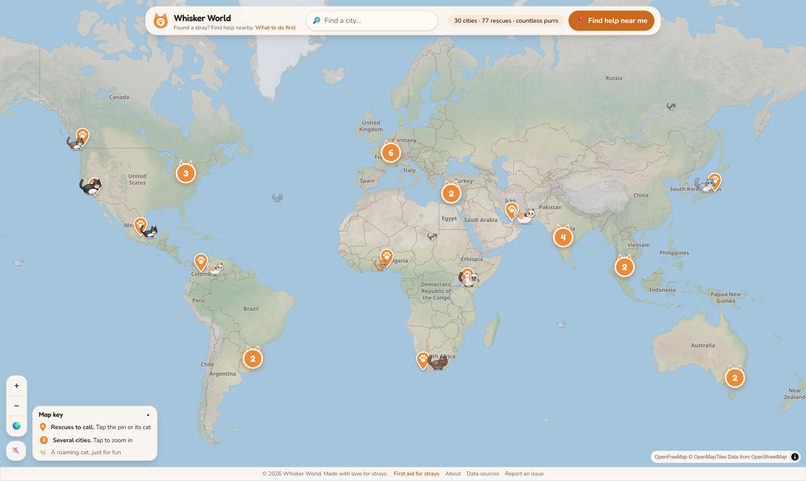Collapse the Map key panel
806x481 pixels.
tap(148, 415)
